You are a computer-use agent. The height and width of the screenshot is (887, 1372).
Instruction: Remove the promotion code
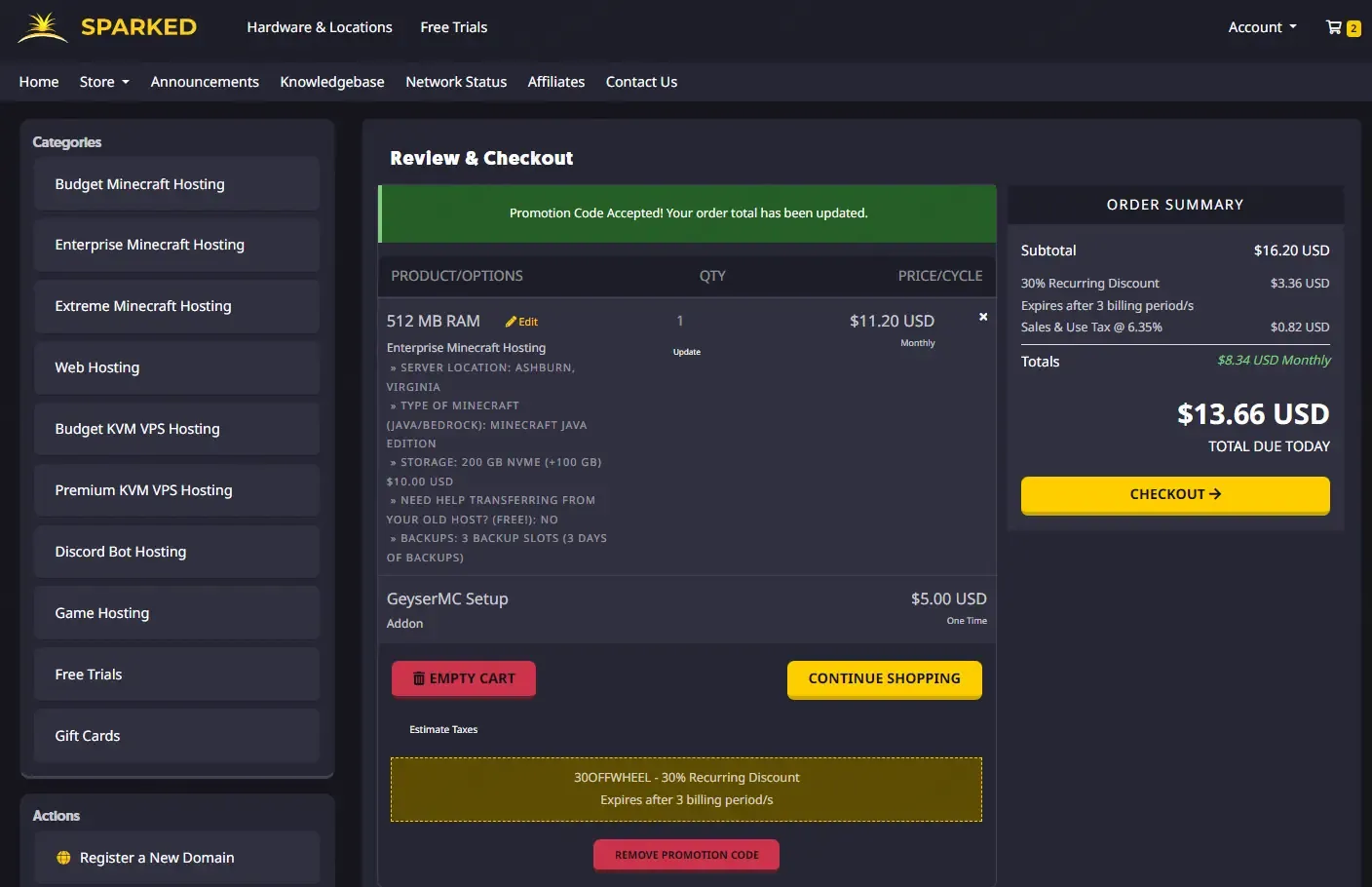tap(686, 855)
